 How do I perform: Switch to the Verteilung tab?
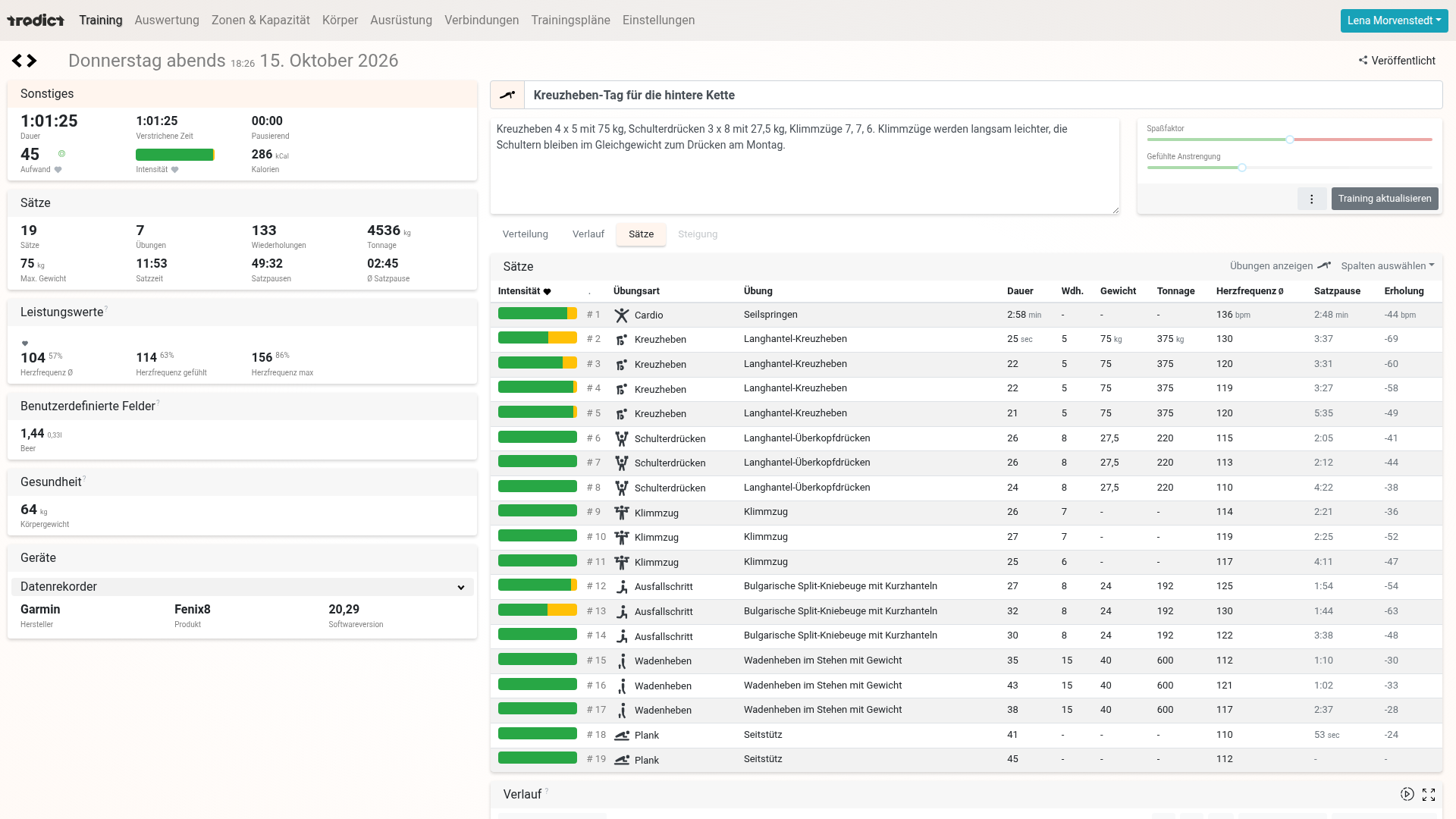pos(525,234)
